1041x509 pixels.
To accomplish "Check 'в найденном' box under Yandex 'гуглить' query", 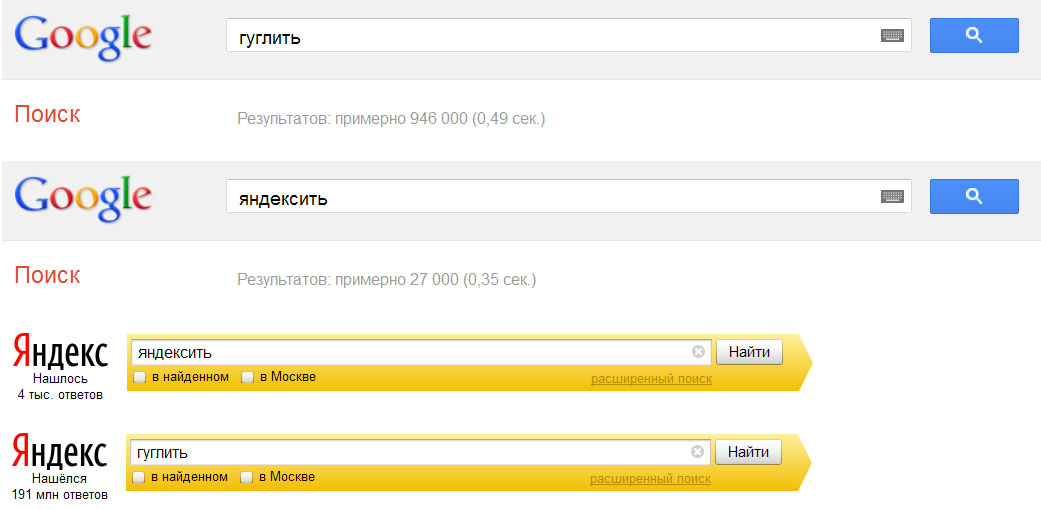I will point(138,478).
